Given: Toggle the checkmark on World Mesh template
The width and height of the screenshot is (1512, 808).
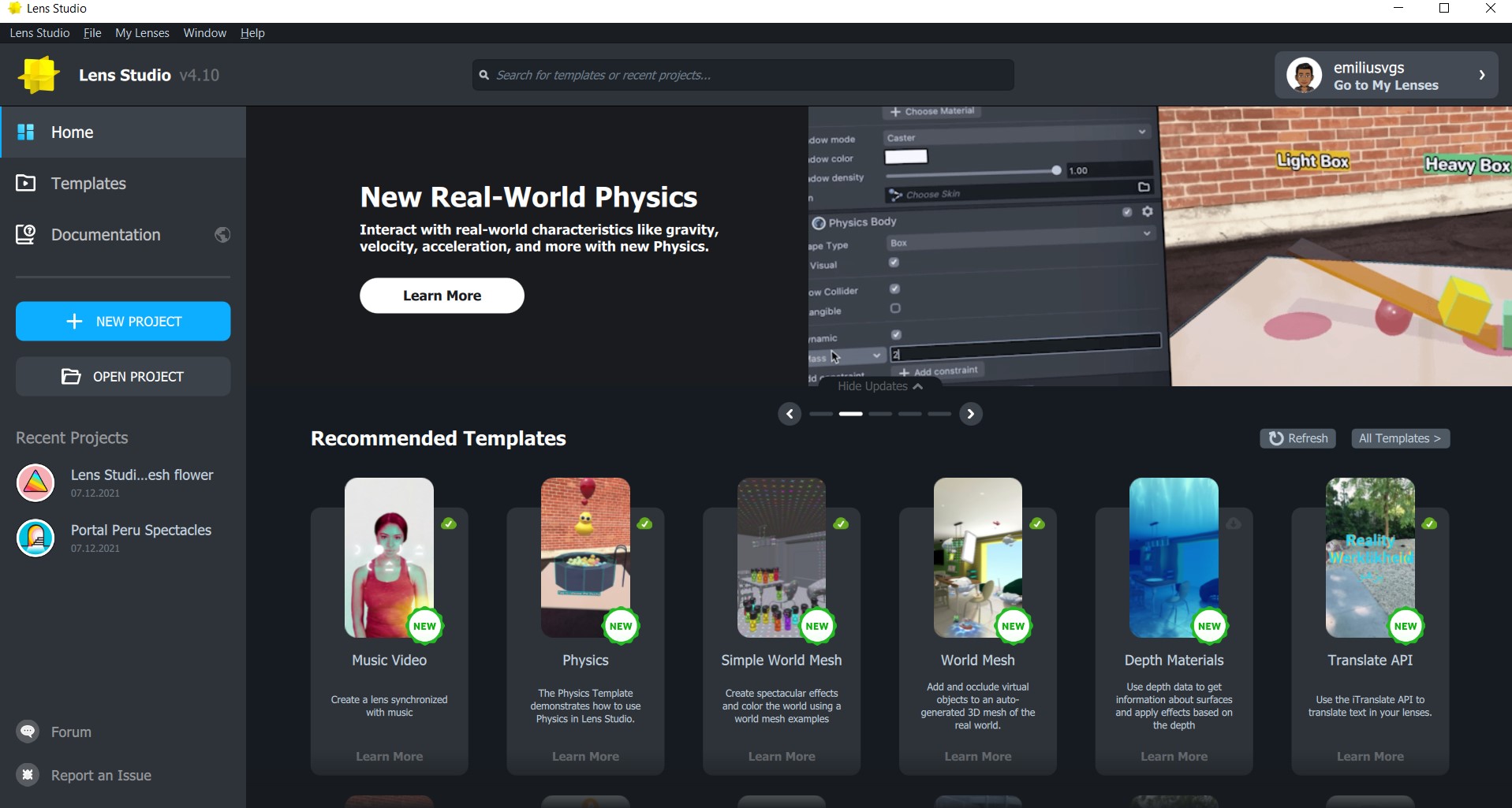Looking at the screenshot, I should point(1037,523).
